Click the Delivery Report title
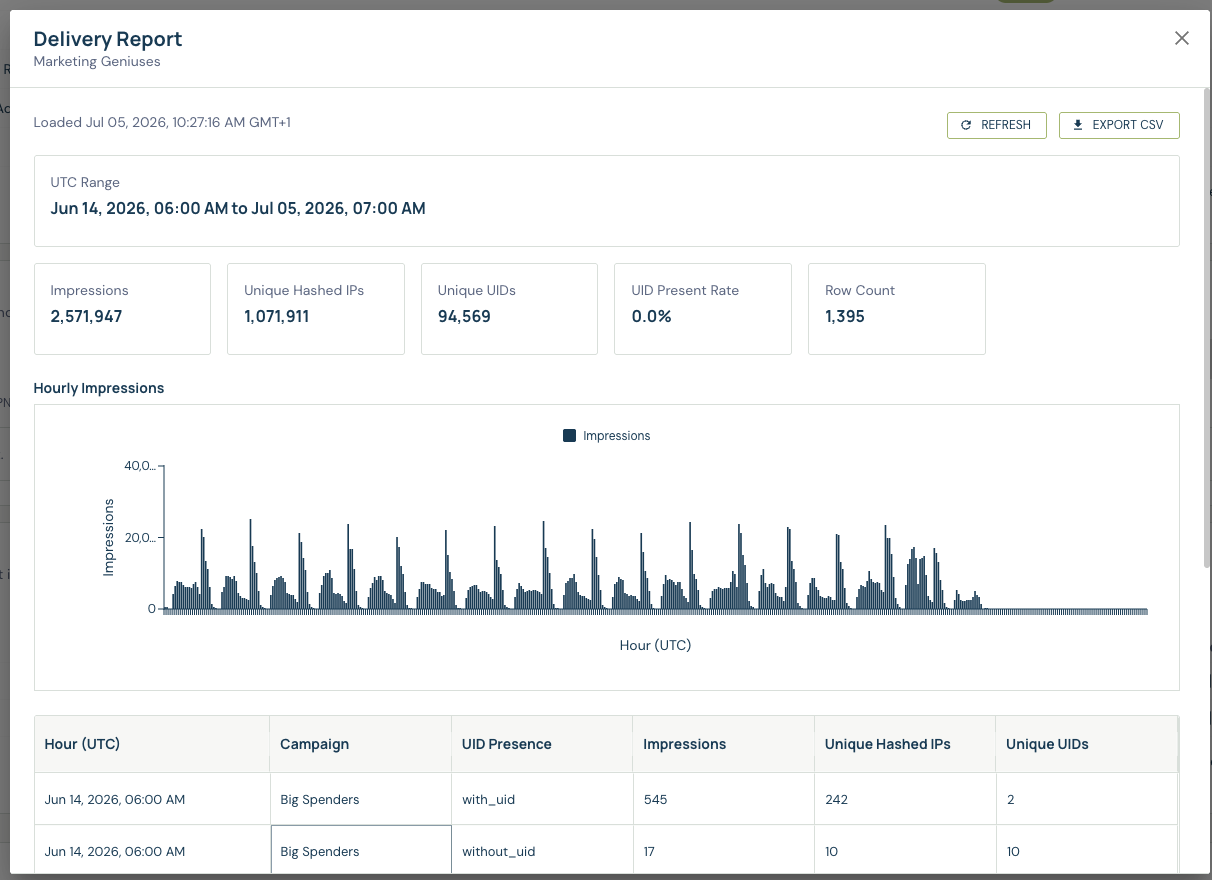This screenshot has height=880, width=1212. (x=108, y=39)
